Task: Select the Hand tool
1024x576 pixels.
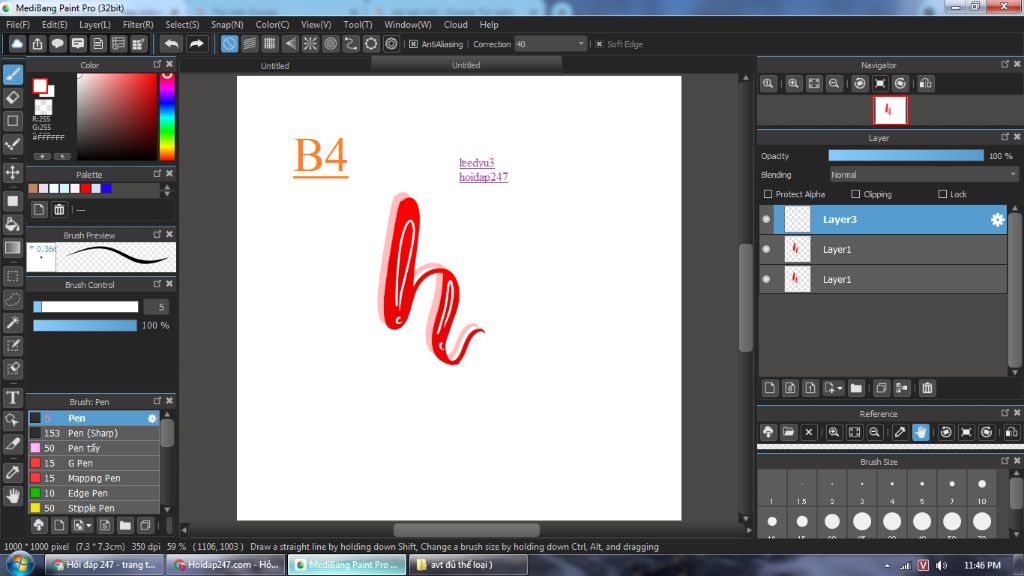Action: (x=12, y=496)
